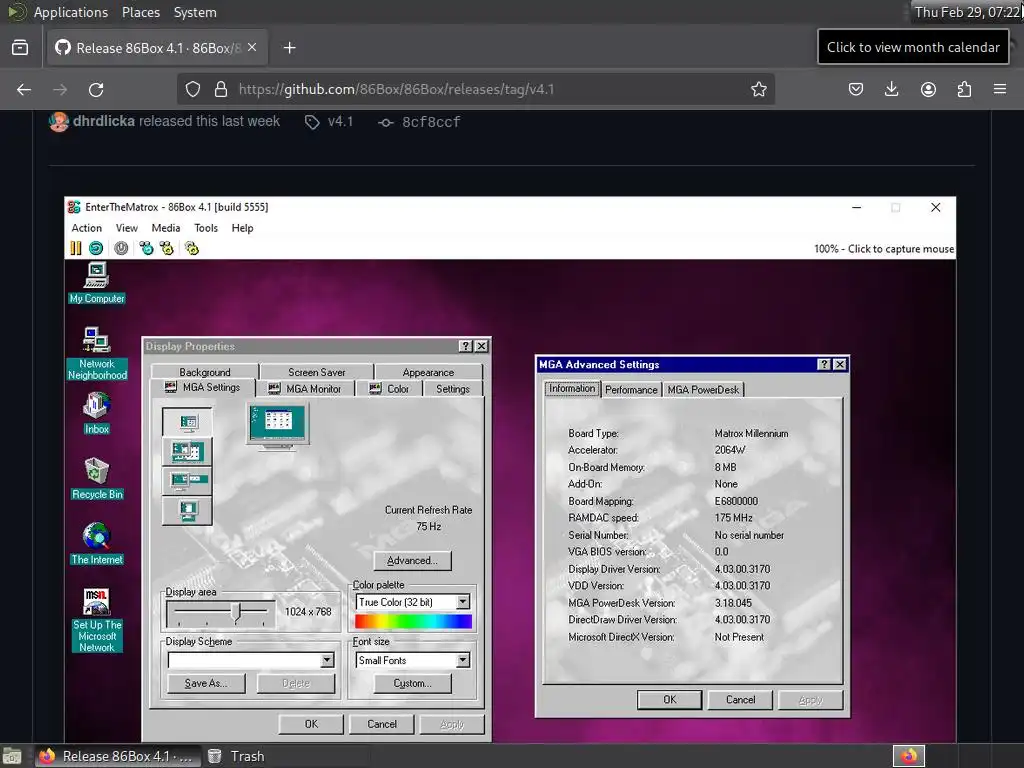
Task: Open the Applications menu in top panel
Action: (71, 12)
